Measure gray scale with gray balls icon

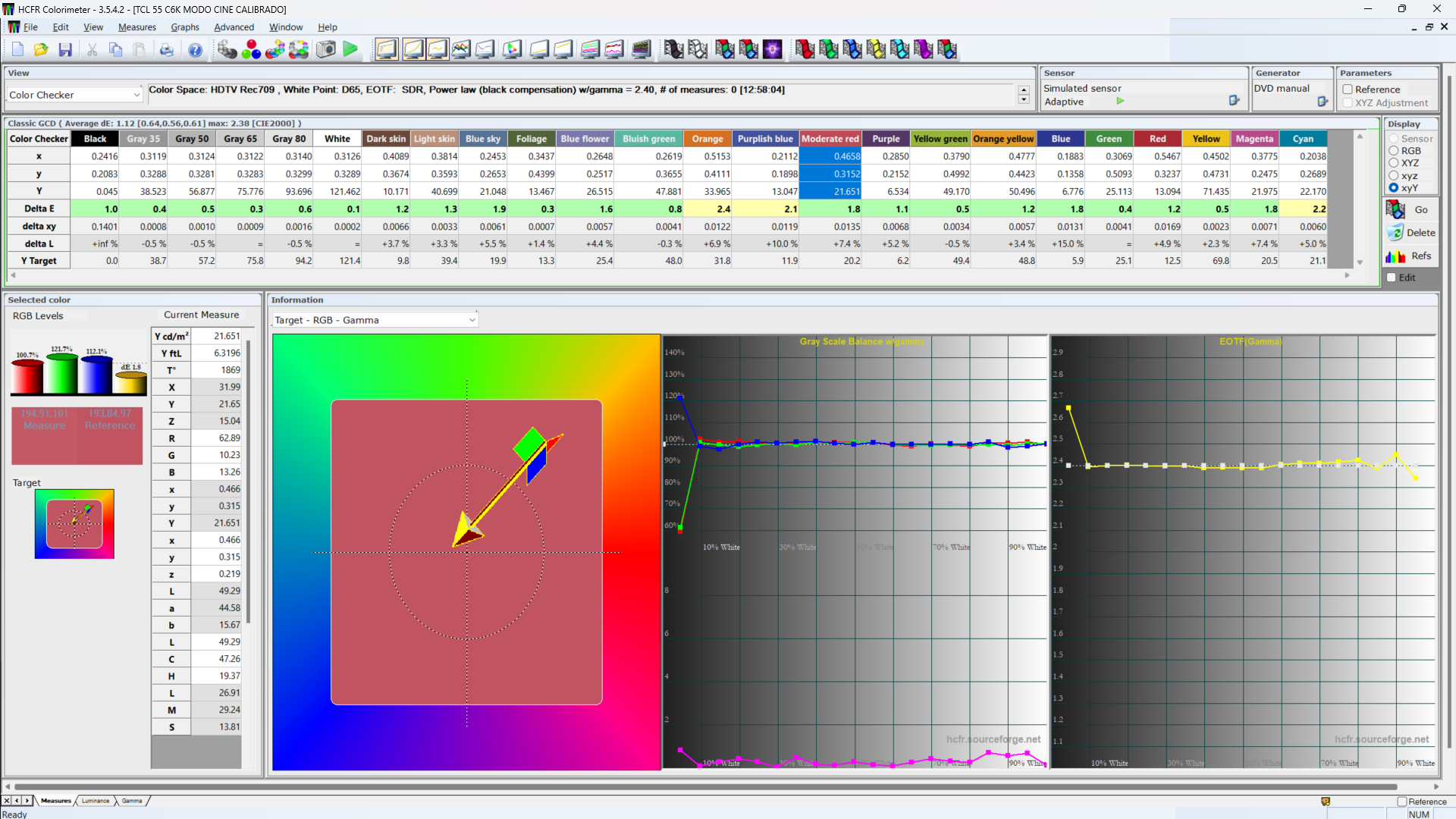point(227,50)
